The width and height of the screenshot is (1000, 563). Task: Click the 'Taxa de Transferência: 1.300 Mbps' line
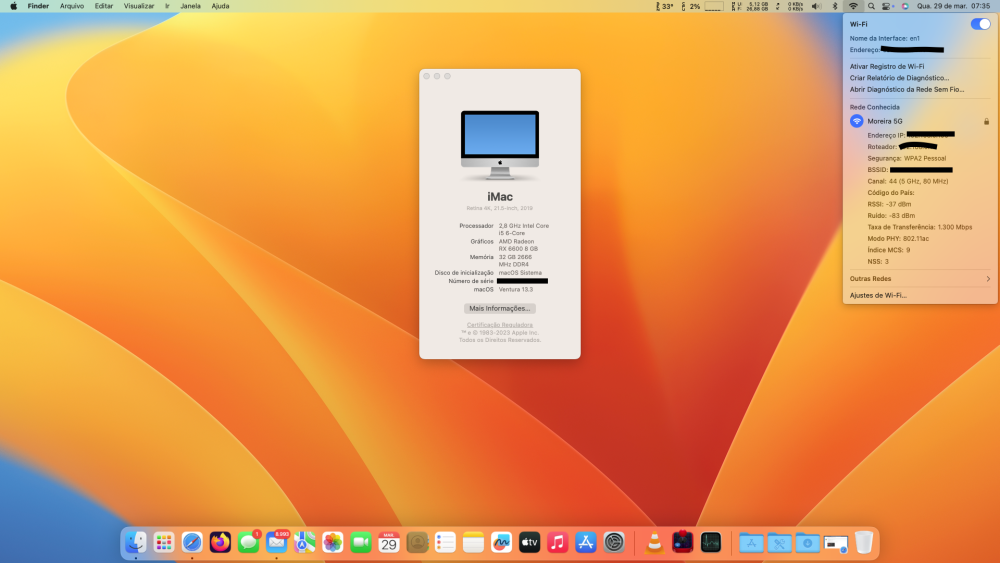point(920,227)
